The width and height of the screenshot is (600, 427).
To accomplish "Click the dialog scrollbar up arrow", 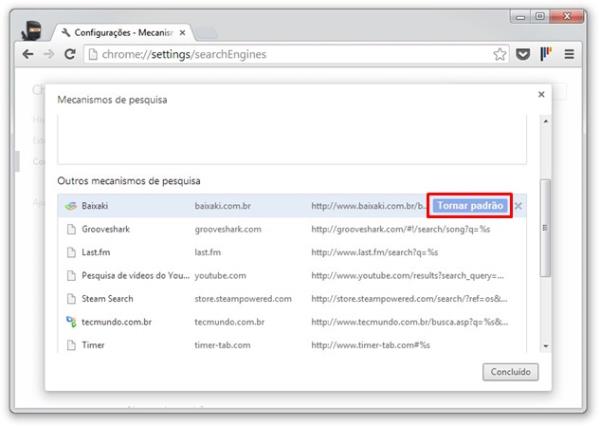I will pyautogui.click(x=546, y=121).
